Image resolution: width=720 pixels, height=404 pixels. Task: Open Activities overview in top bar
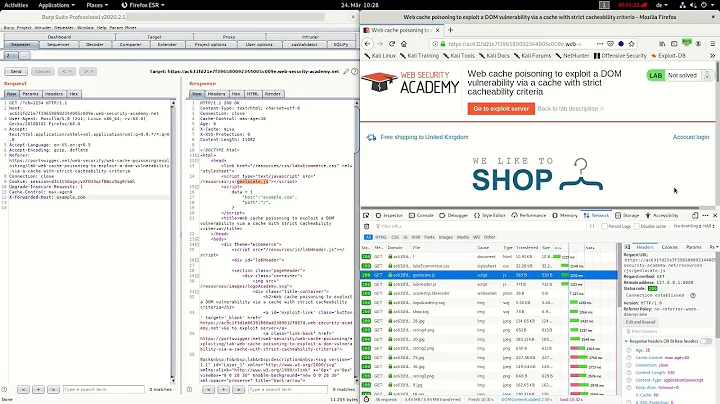tap(16, 5)
